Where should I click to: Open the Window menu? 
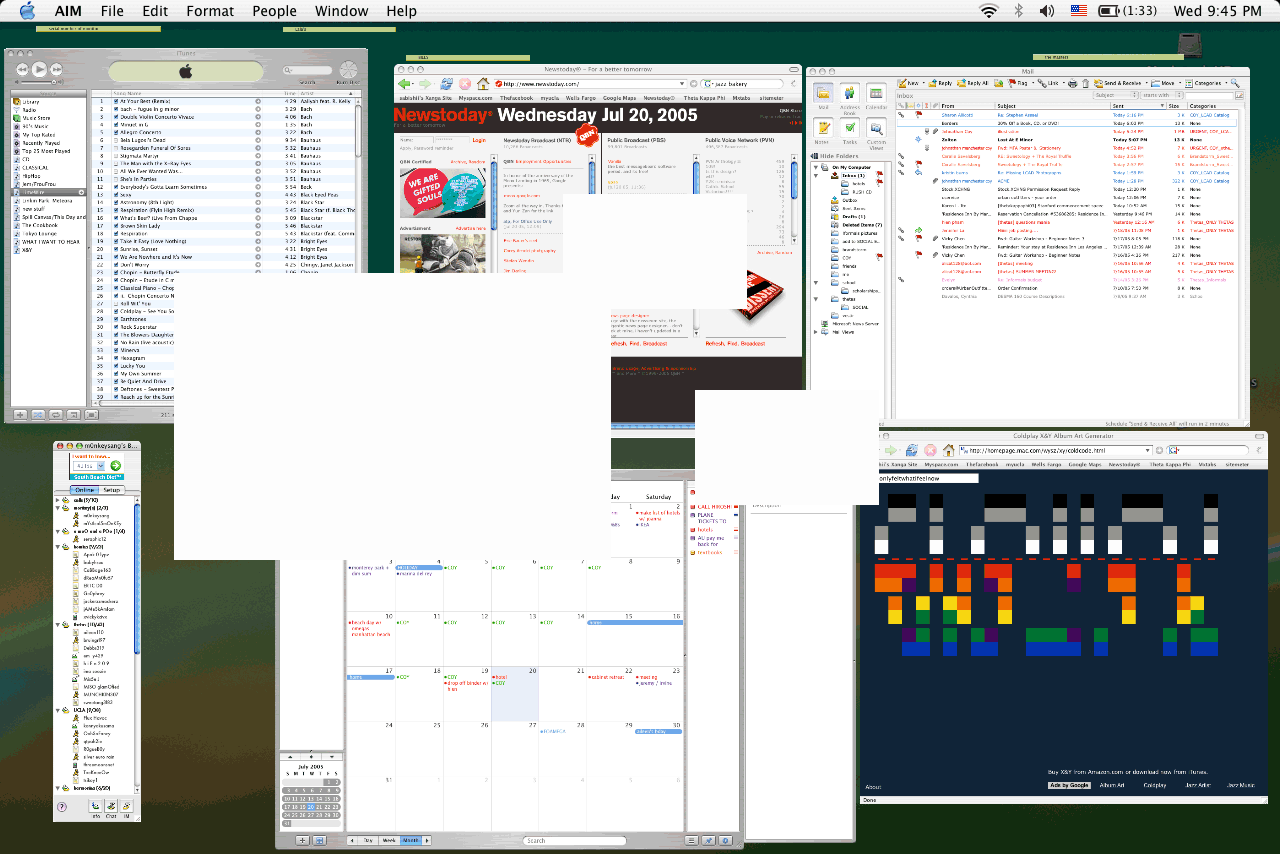pyautogui.click(x=341, y=11)
